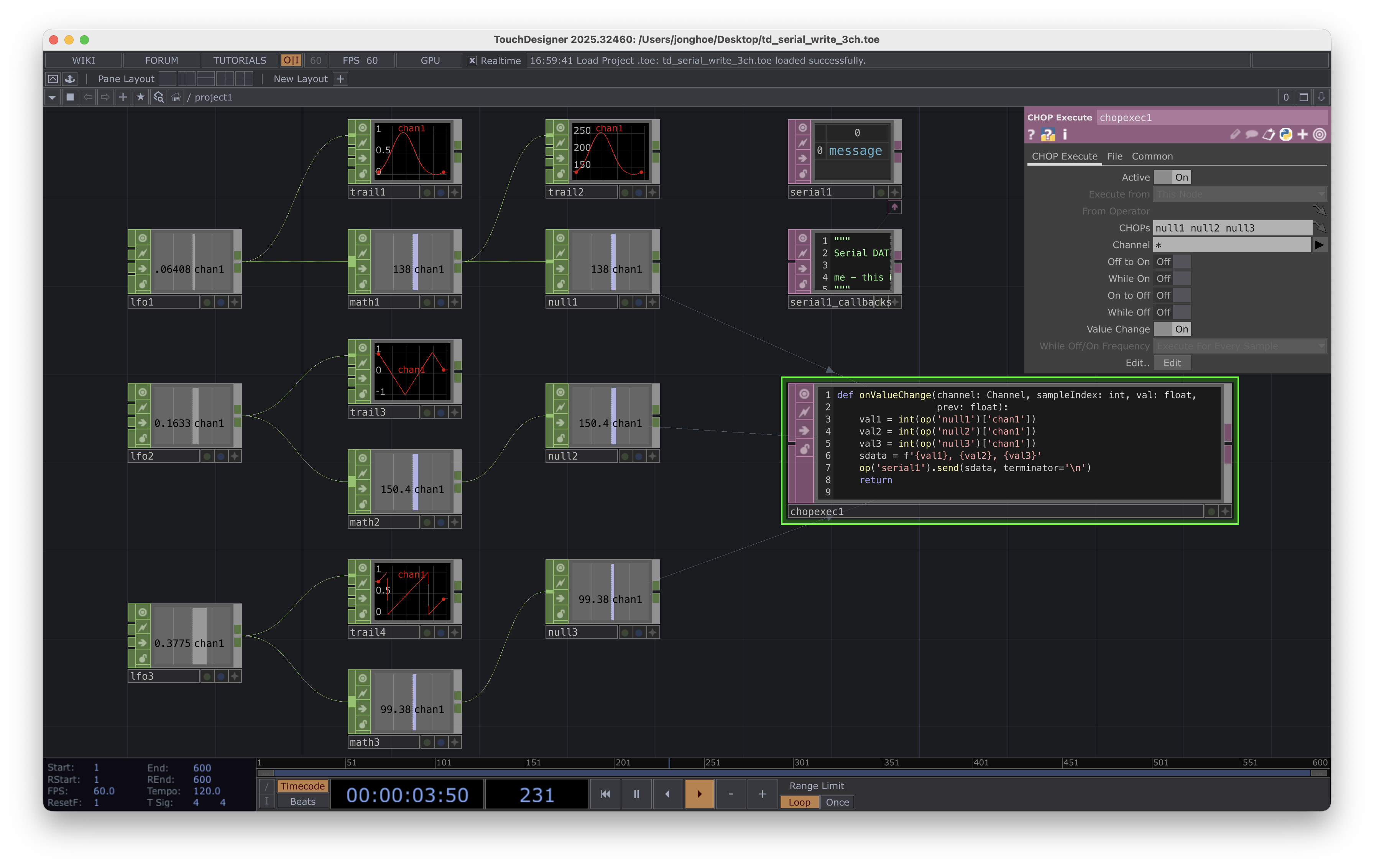Click the Edit button for the script
This screenshot has height=868, width=1374.
point(1172,363)
